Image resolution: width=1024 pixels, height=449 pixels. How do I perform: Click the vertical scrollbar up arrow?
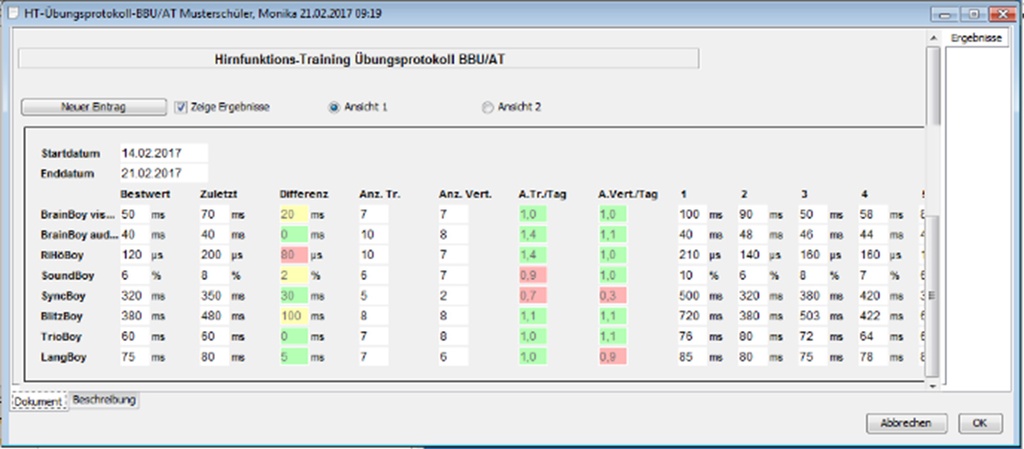(x=933, y=38)
